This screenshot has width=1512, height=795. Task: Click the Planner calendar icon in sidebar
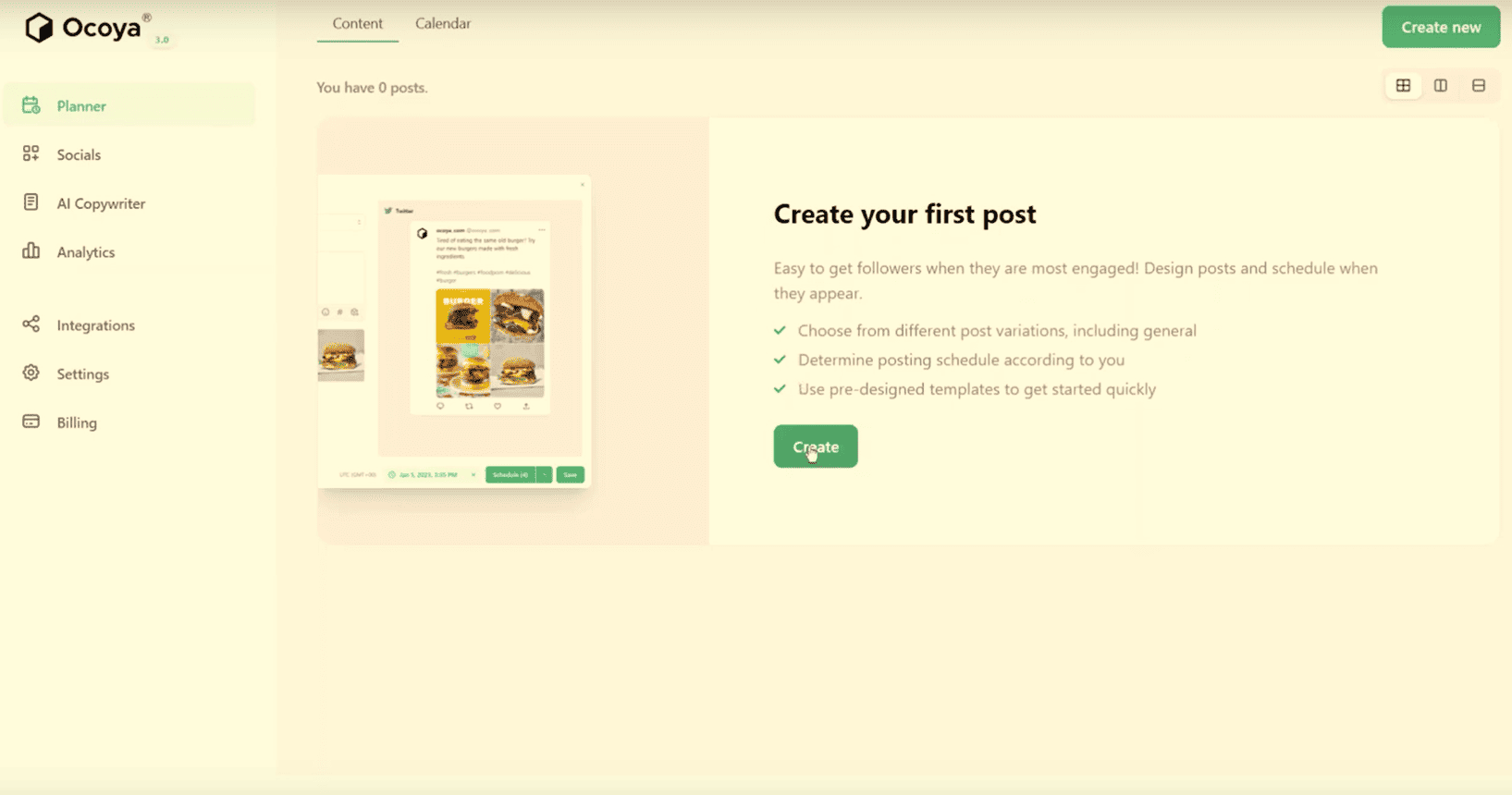point(31,105)
